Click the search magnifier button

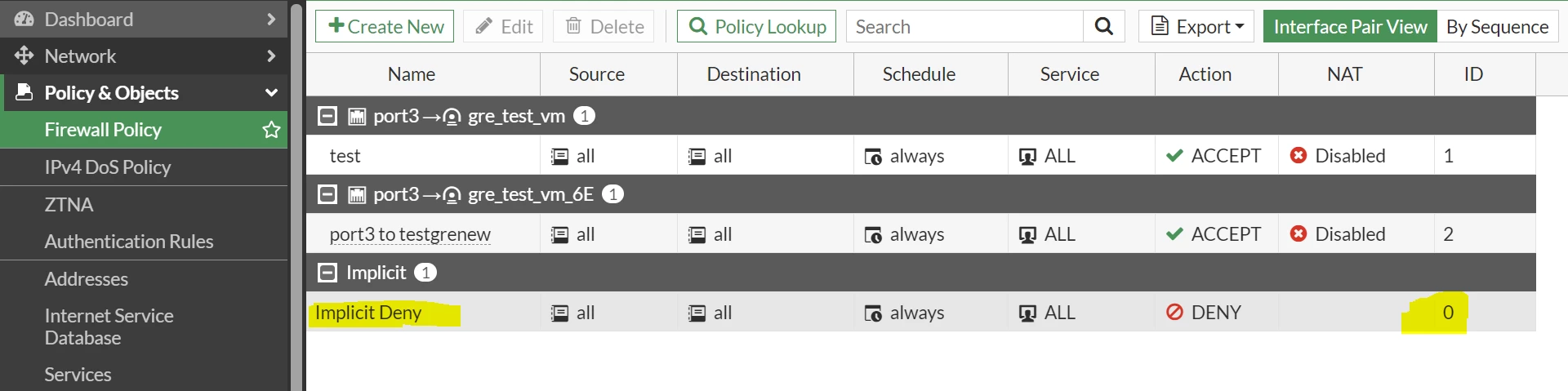[x=1104, y=26]
